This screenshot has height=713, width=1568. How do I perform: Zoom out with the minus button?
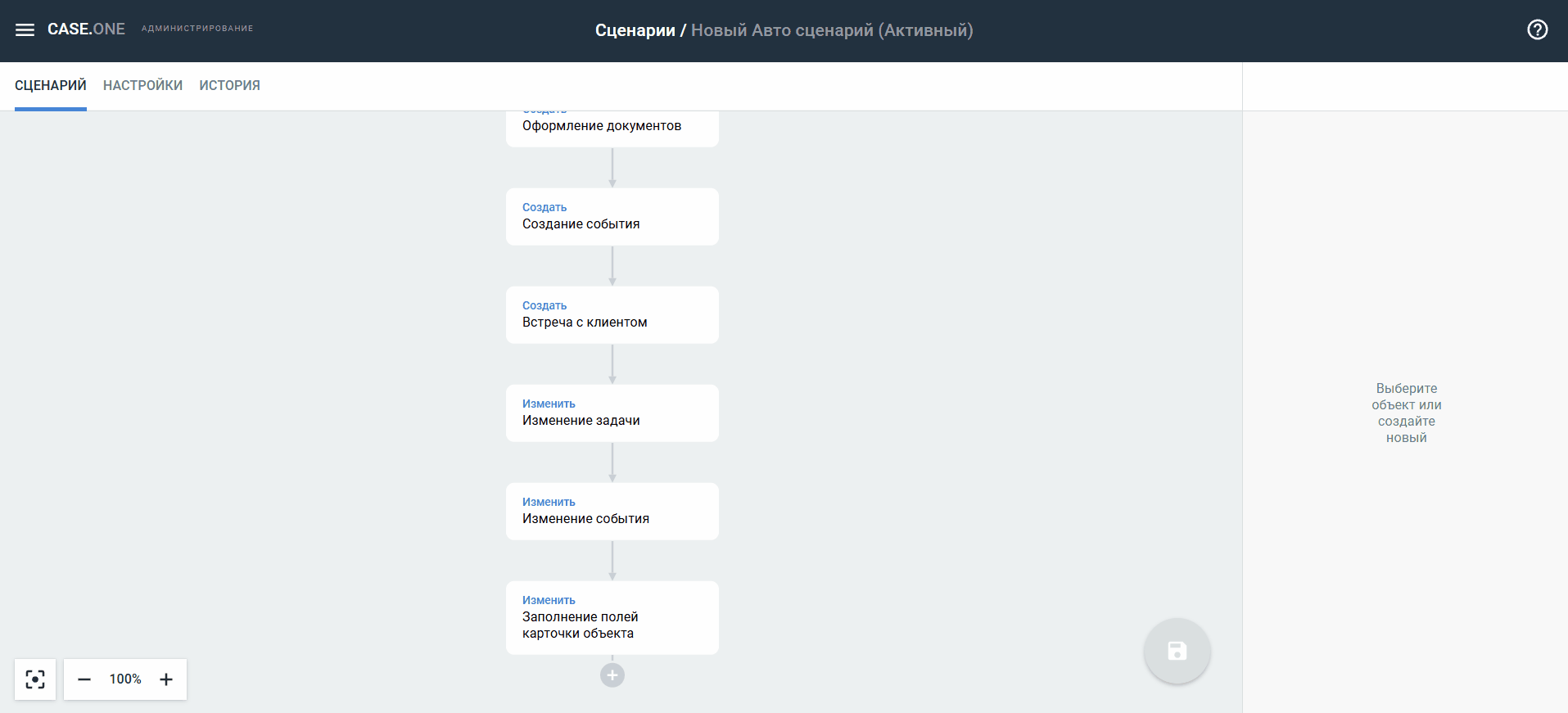84,679
